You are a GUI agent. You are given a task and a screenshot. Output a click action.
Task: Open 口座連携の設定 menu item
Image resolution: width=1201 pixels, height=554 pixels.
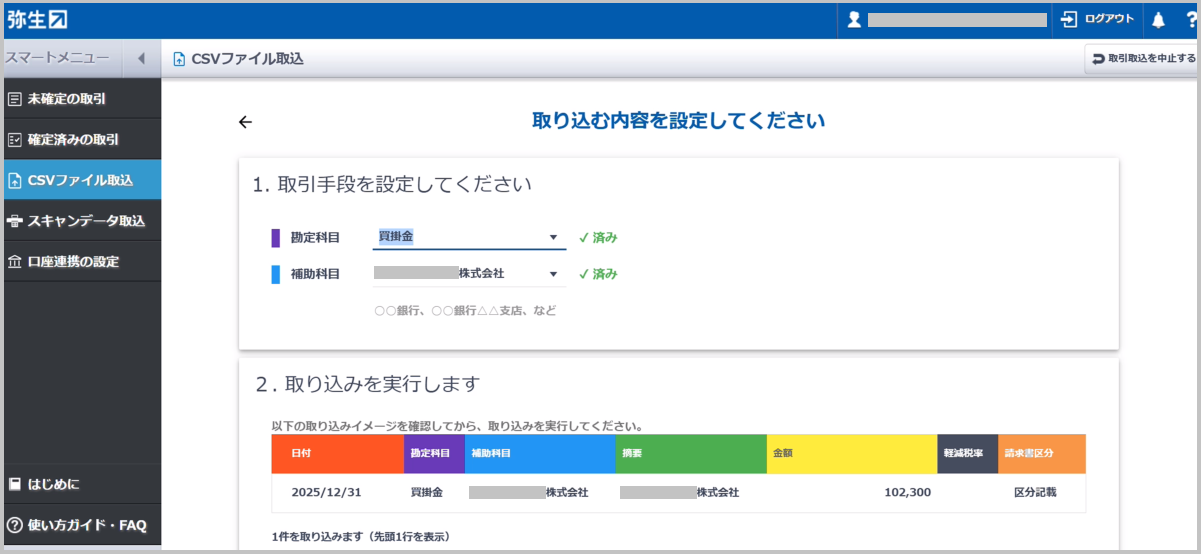point(82,262)
